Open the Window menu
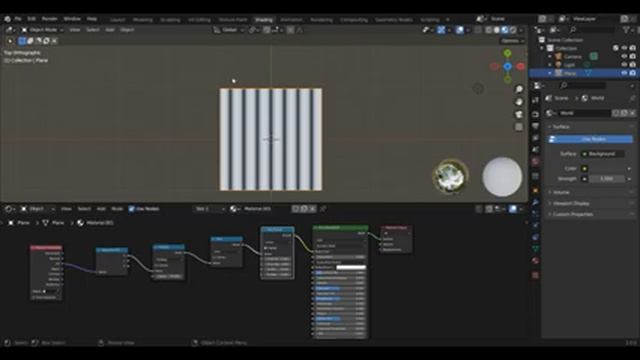Viewport: 640px width, 360px height. click(72, 19)
